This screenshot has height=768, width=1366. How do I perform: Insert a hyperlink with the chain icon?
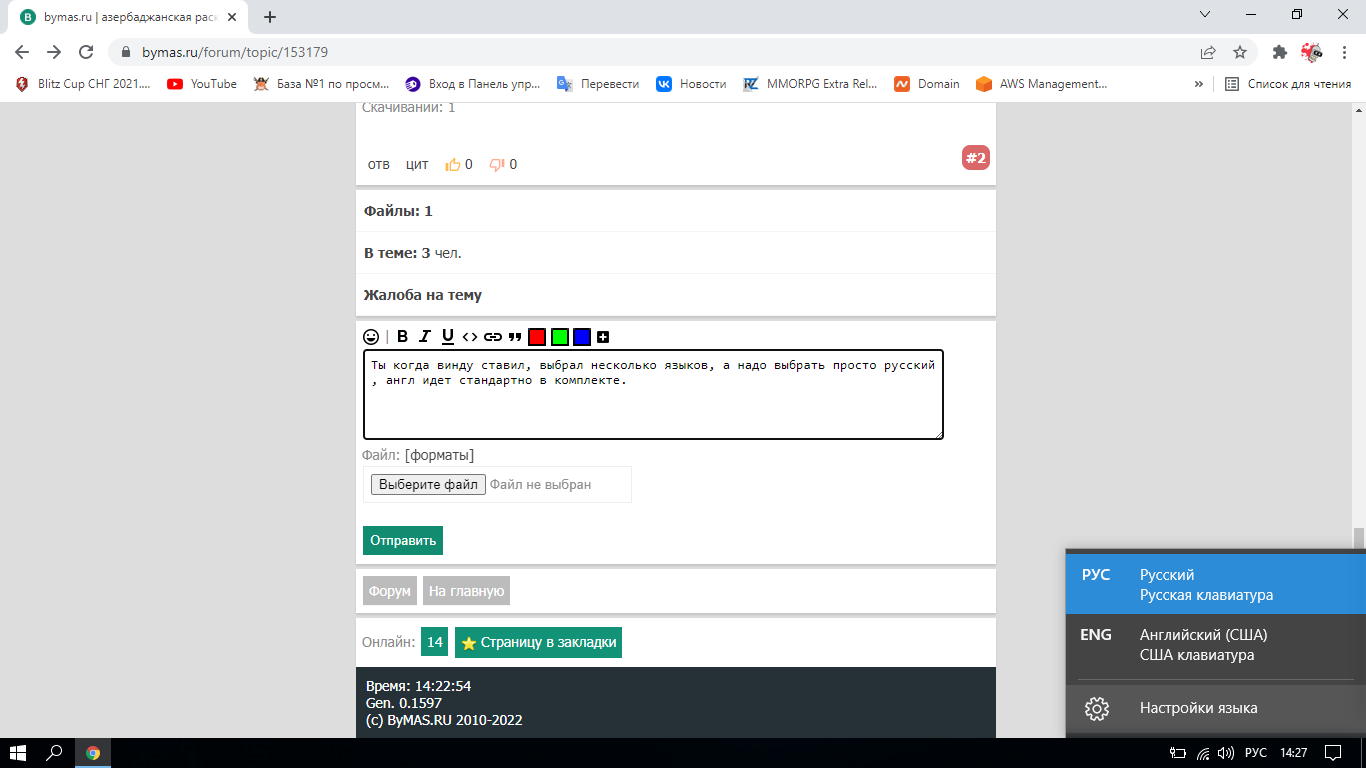(493, 337)
